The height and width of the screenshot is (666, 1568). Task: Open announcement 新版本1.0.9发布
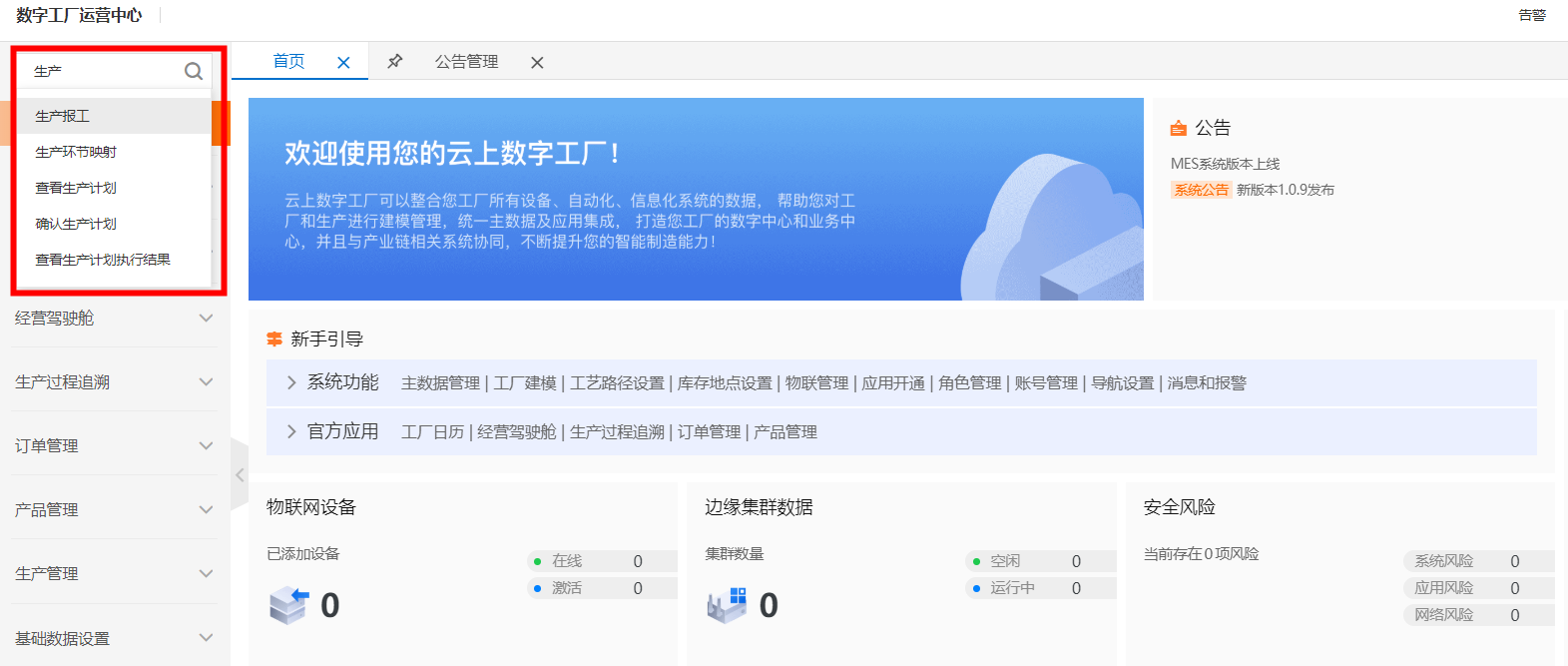(x=1286, y=190)
